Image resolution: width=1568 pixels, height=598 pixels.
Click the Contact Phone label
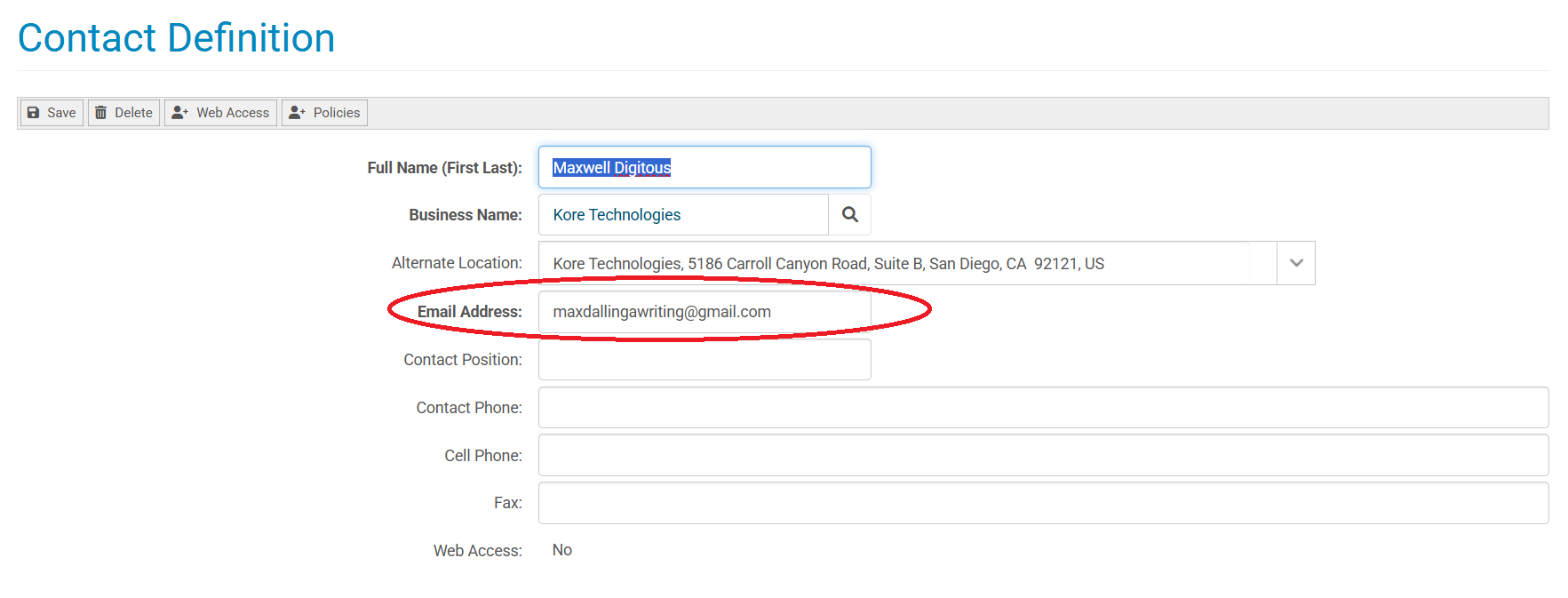469,408
